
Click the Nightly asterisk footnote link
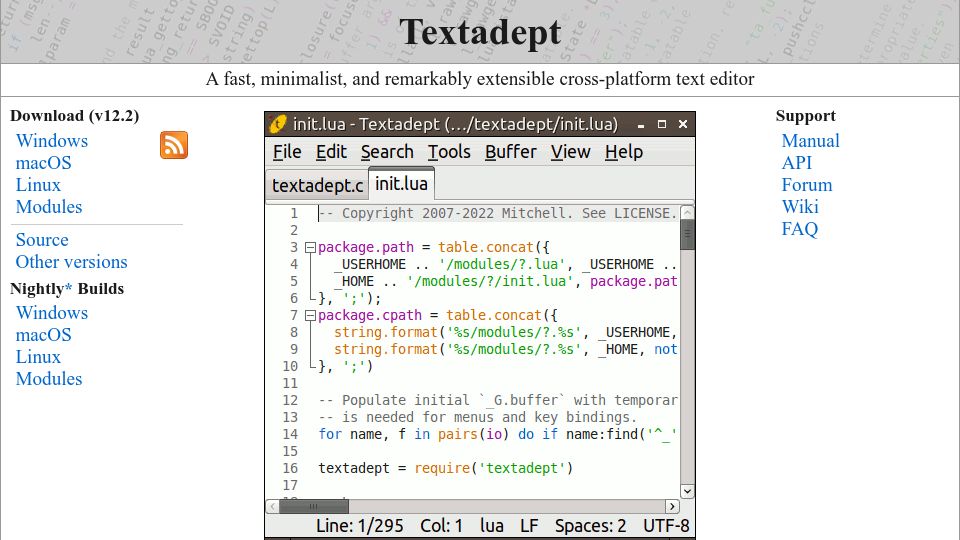[68, 287]
